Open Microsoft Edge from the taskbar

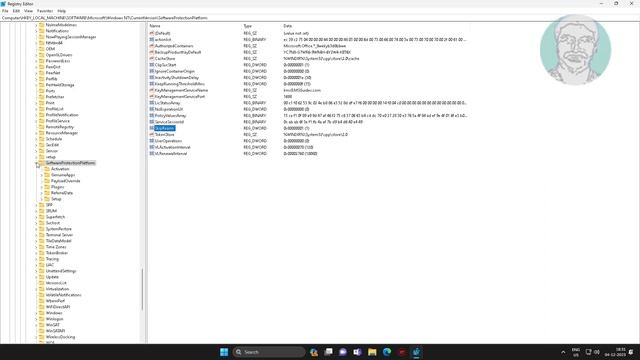[387, 352]
